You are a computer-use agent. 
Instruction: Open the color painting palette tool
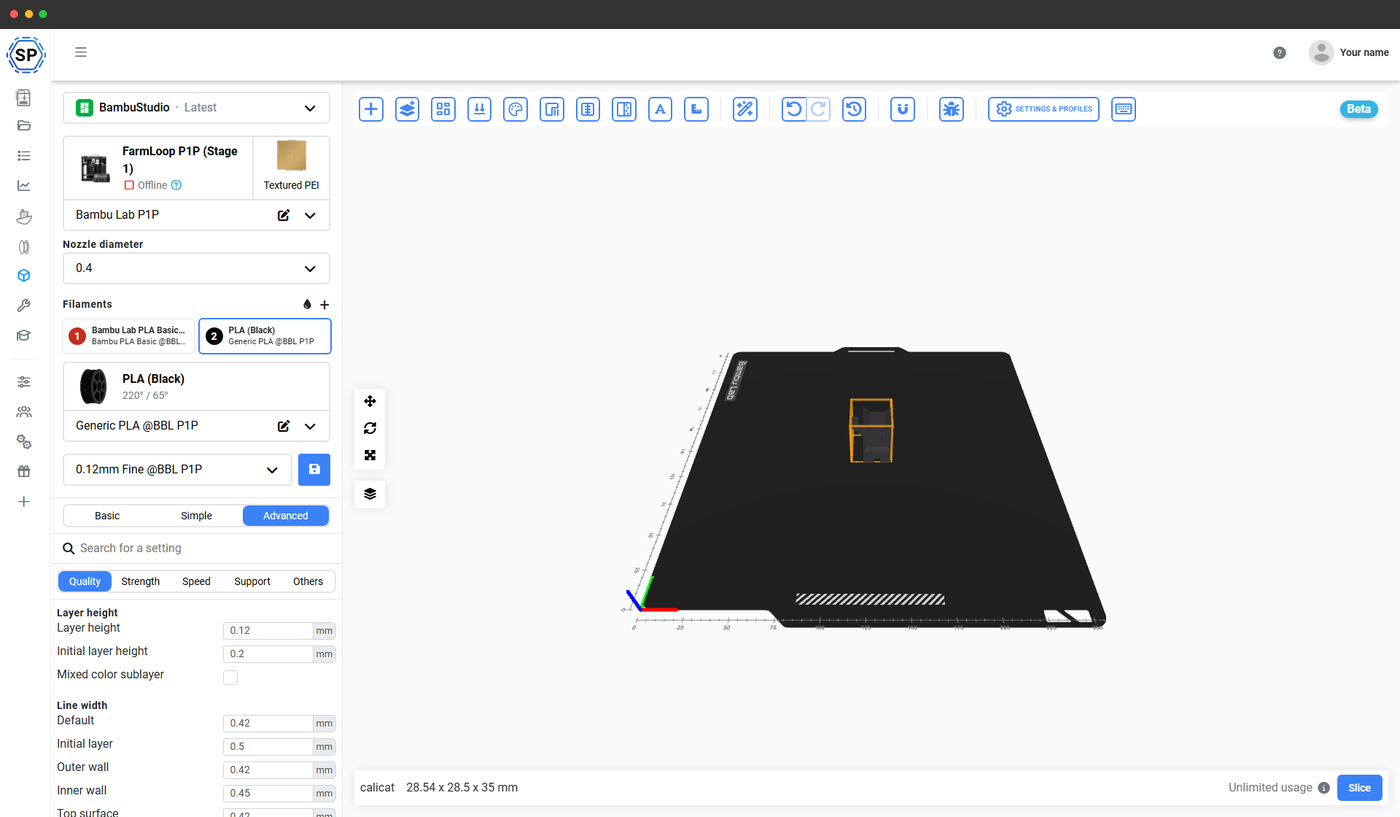click(x=515, y=109)
